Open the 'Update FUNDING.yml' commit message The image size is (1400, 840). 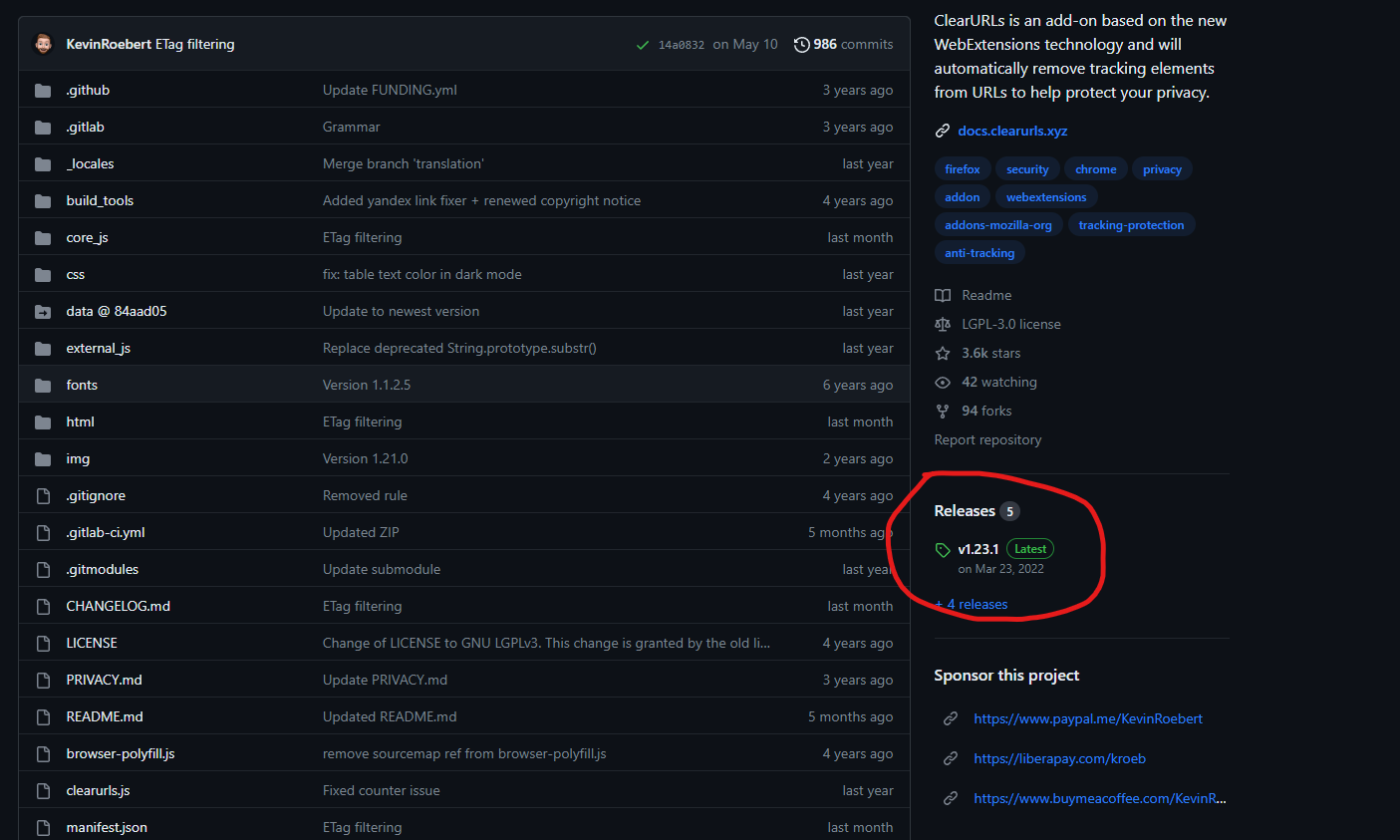coord(390,91)
